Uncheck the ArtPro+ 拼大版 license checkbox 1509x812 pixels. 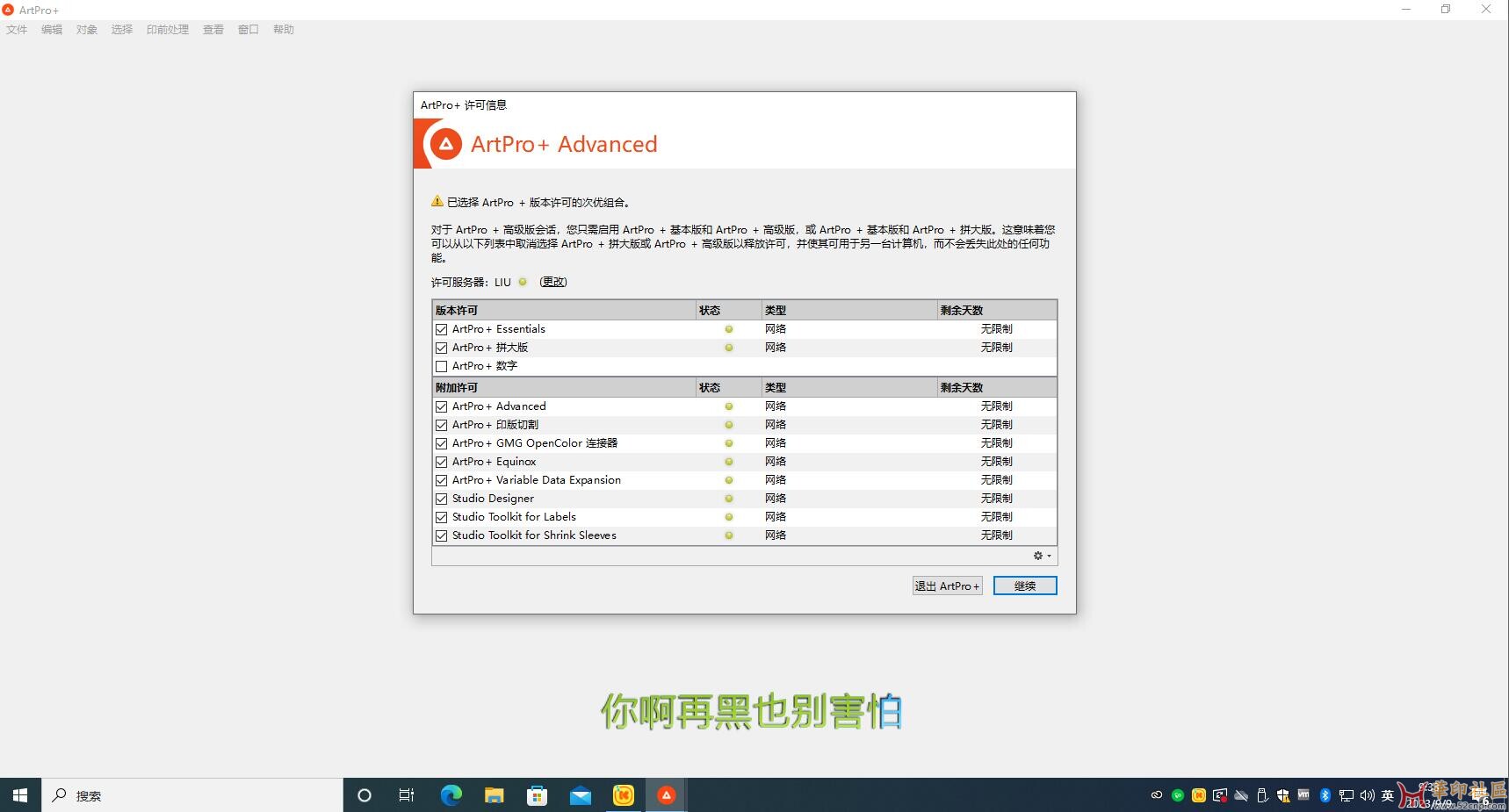pyautogui.click(x=442, y=348)
